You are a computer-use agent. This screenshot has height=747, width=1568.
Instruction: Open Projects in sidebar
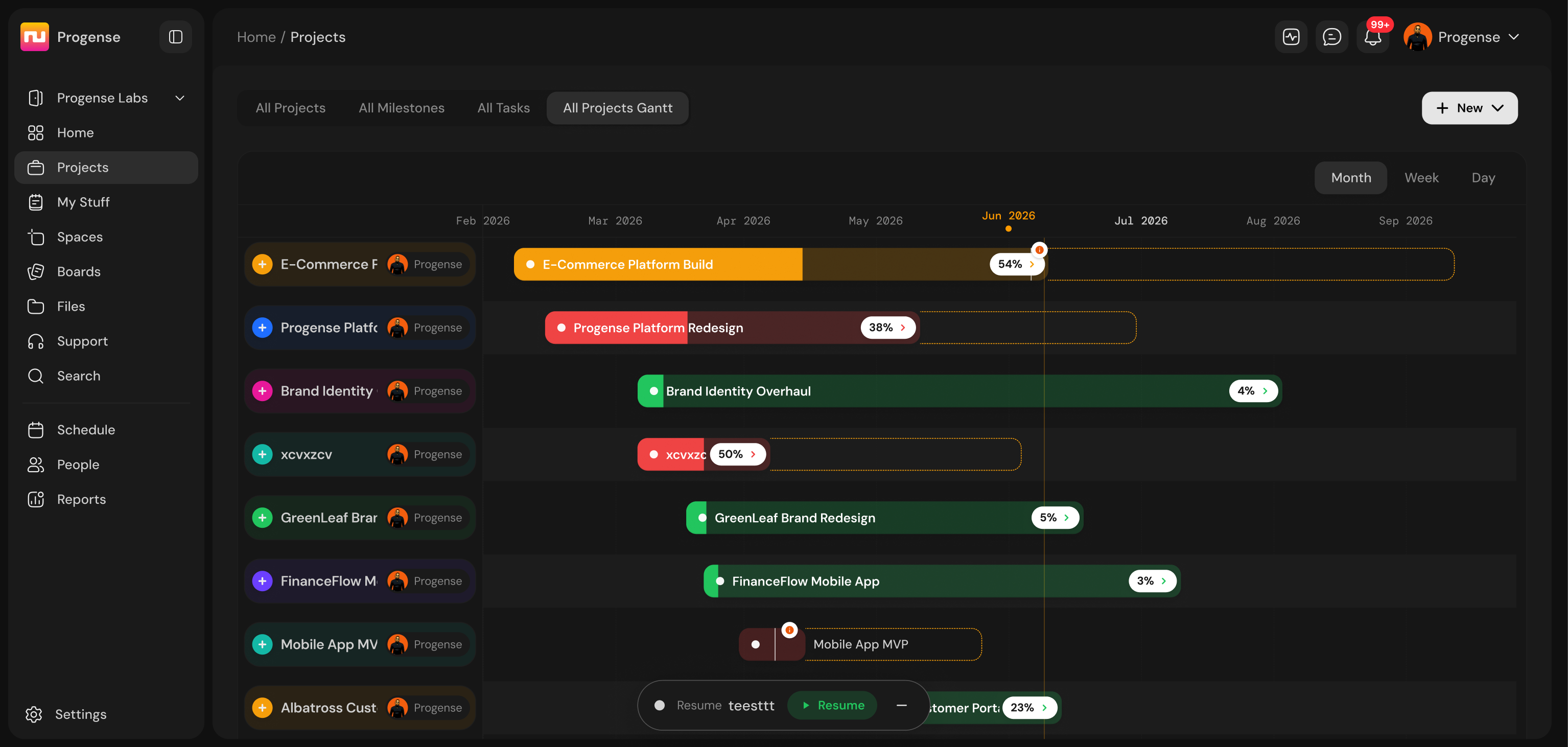(x=106, y=168)
